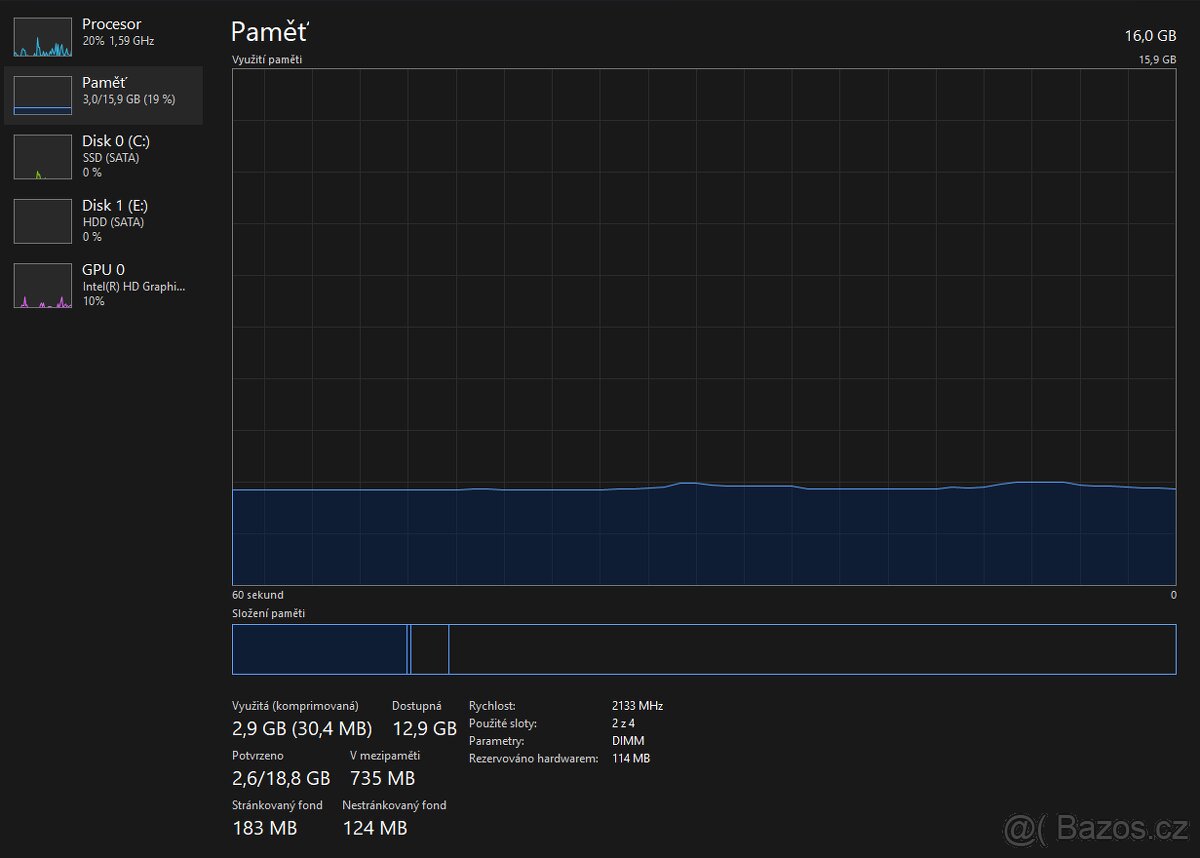1200x858 pixels.
Task: Click the Procesor mini graph thumbnail
Action: click(42, 36)
